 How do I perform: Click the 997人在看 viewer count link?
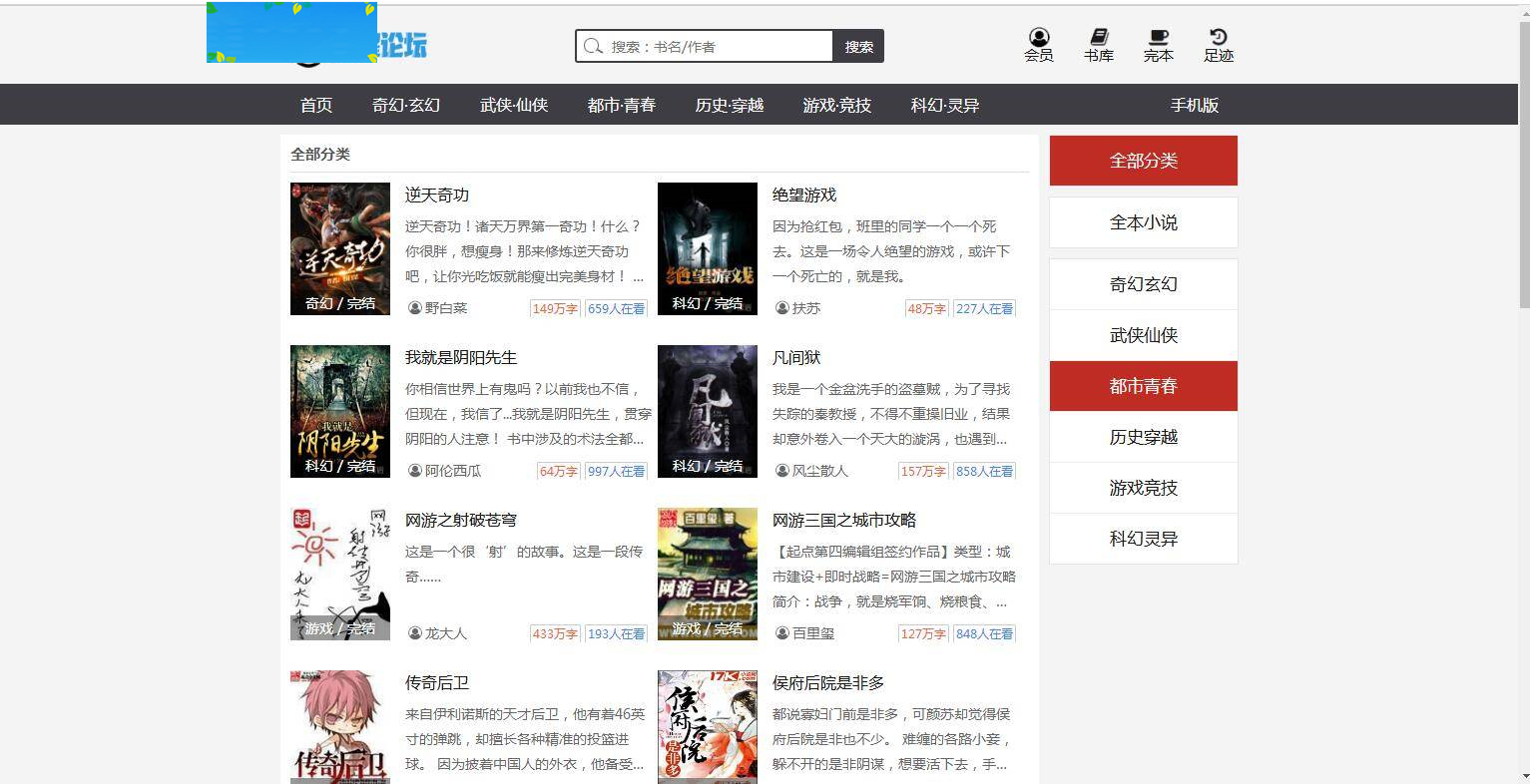click(x=616, y=471)
